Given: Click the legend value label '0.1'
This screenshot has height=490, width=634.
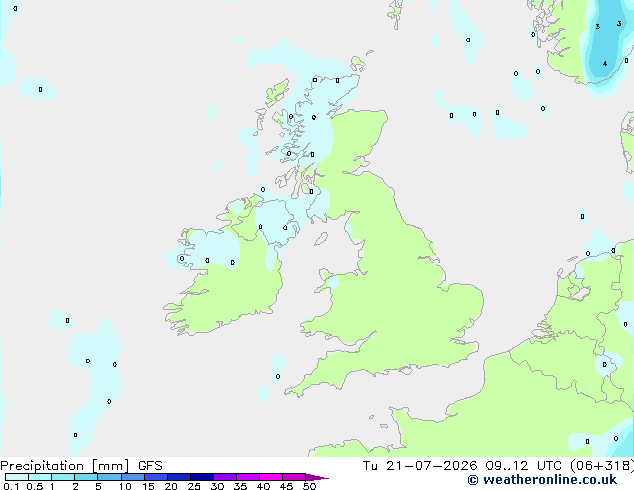Looking at the screenshot, I should 11,486.
